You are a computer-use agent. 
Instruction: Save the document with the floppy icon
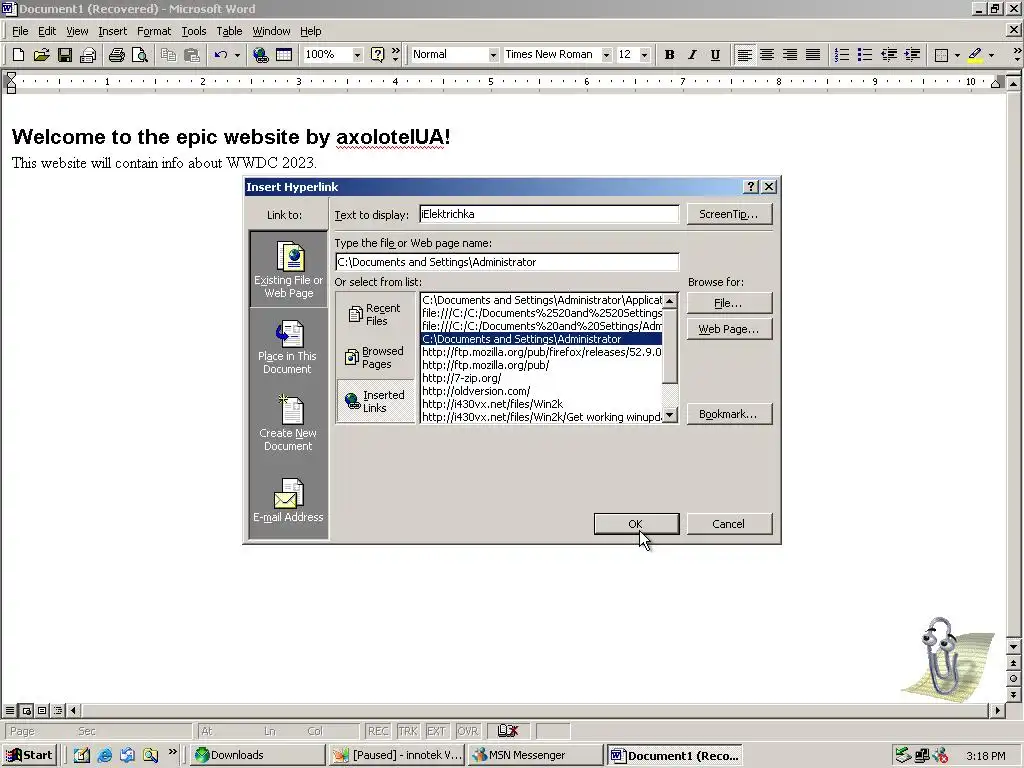pyautogui.click(x=65, y=55)
